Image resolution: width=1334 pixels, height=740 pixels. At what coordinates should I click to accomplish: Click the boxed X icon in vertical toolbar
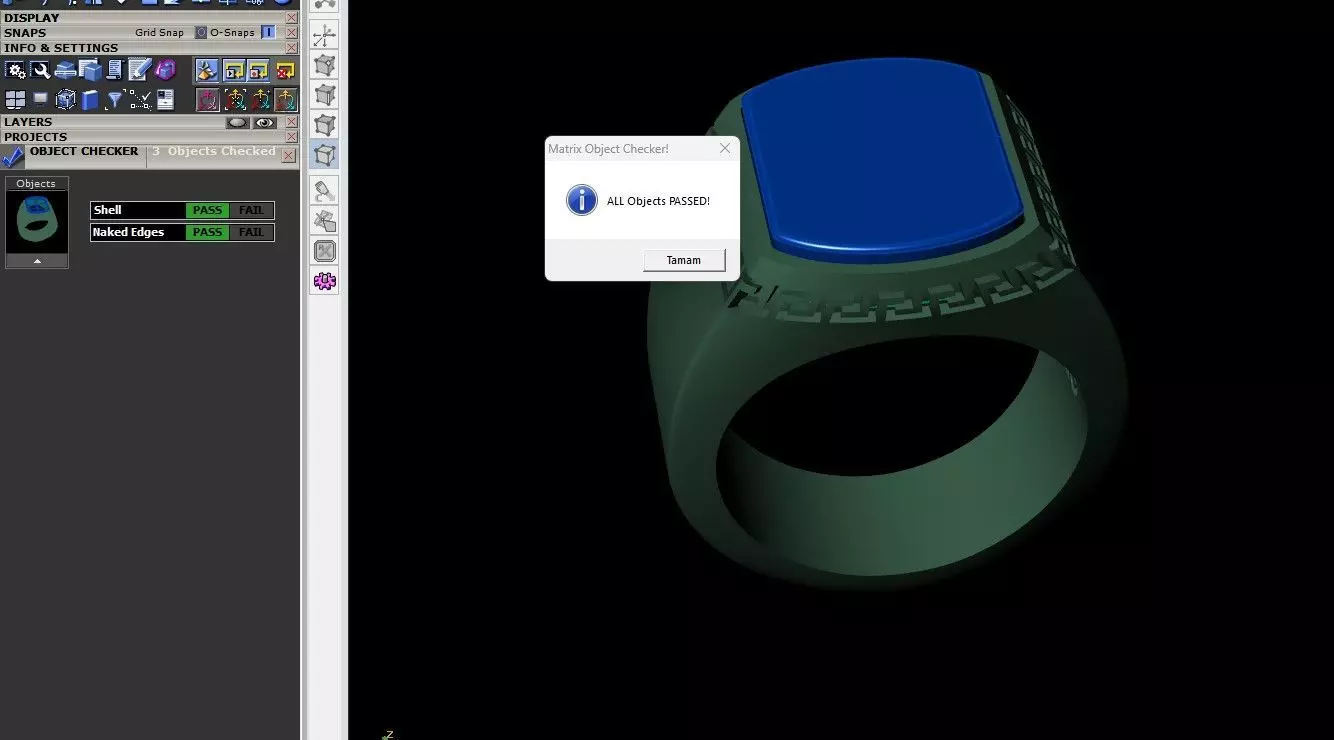(x=325, y=251)
